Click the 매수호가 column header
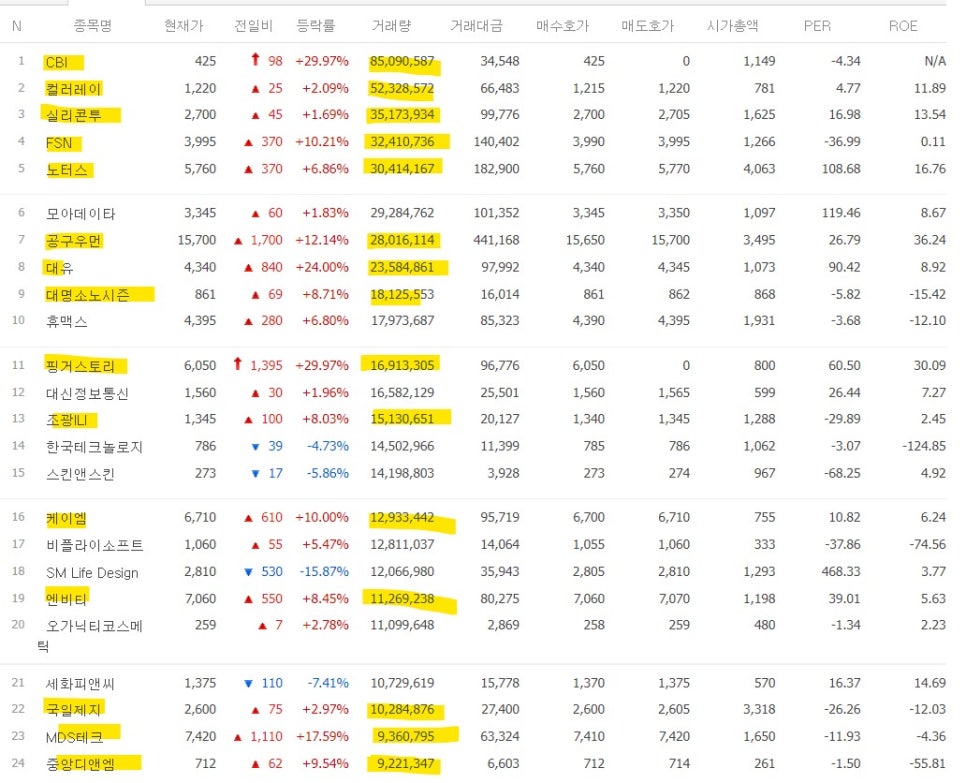The image size is (966, 783). coord(562,26)
